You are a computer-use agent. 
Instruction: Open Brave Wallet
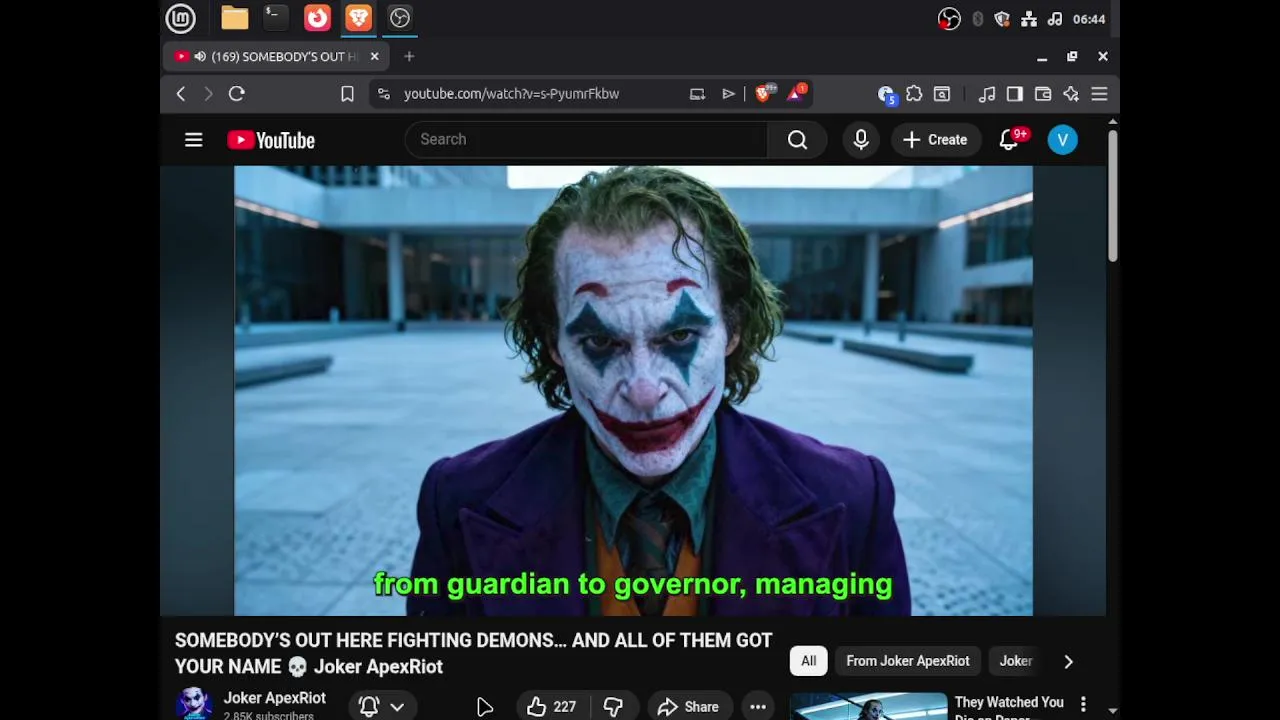point(1043,94)
